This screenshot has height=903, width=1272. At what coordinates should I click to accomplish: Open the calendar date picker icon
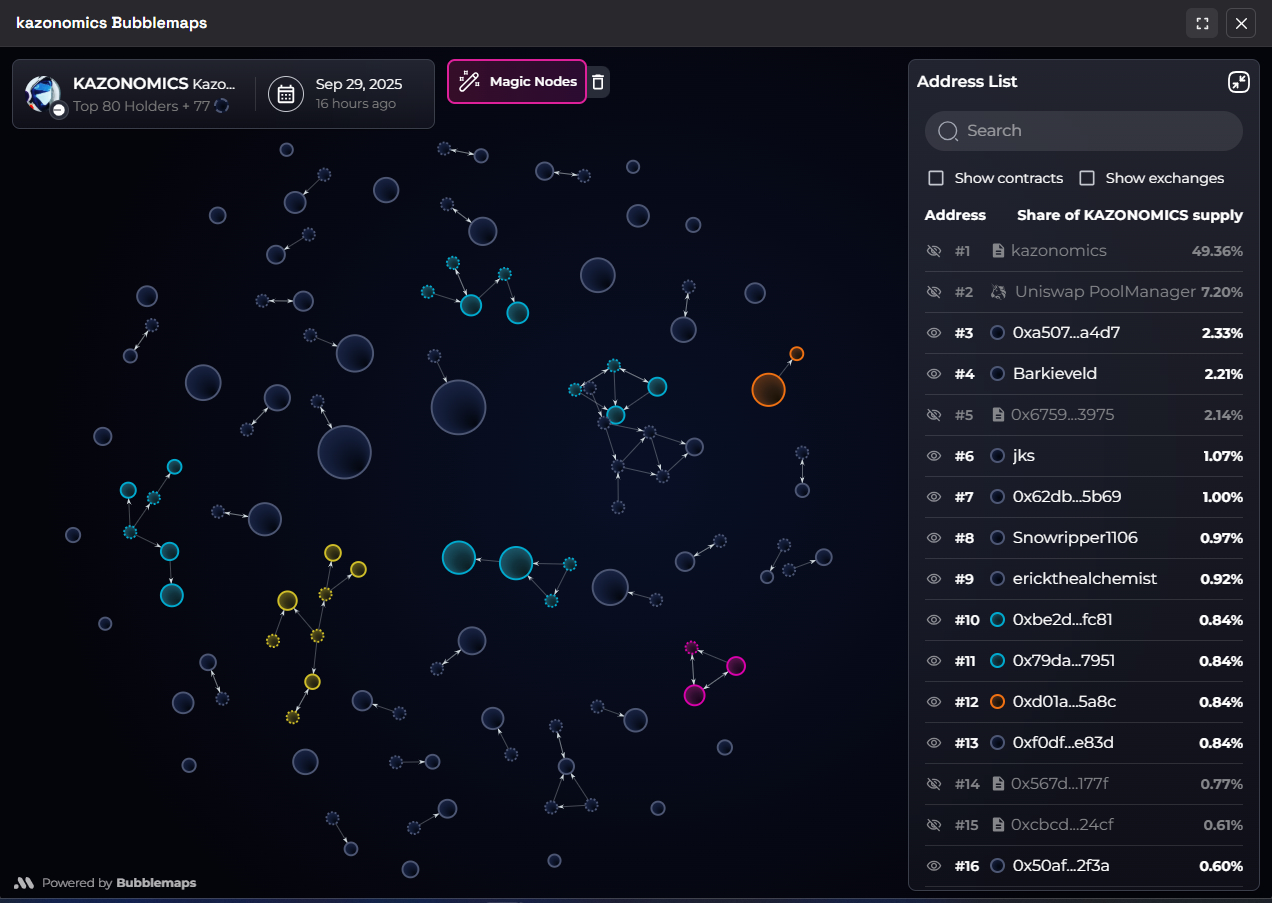[286, 94]
